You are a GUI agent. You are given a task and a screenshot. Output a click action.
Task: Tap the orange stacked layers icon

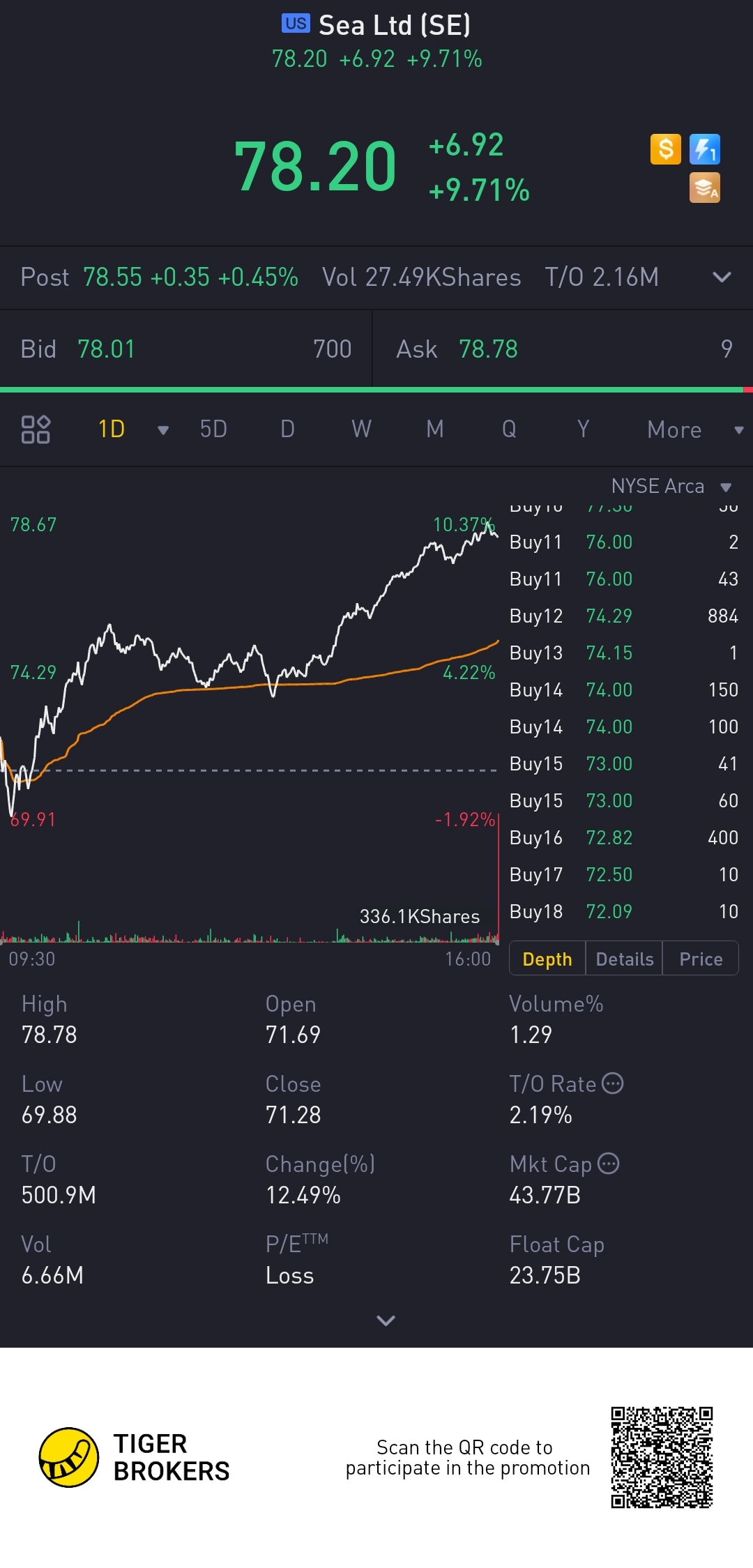click(x=704, y=188)
